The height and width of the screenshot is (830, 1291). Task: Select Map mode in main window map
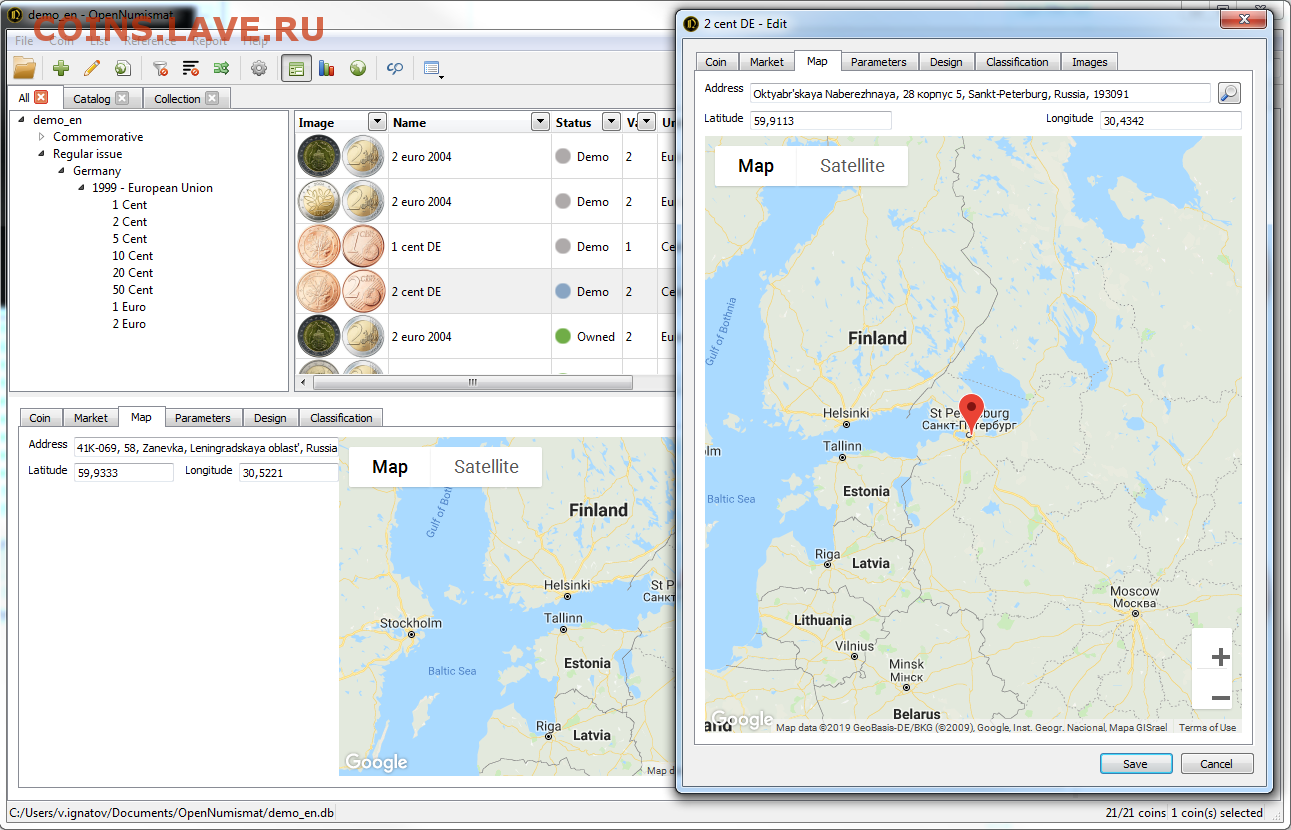tap(390, 467)
